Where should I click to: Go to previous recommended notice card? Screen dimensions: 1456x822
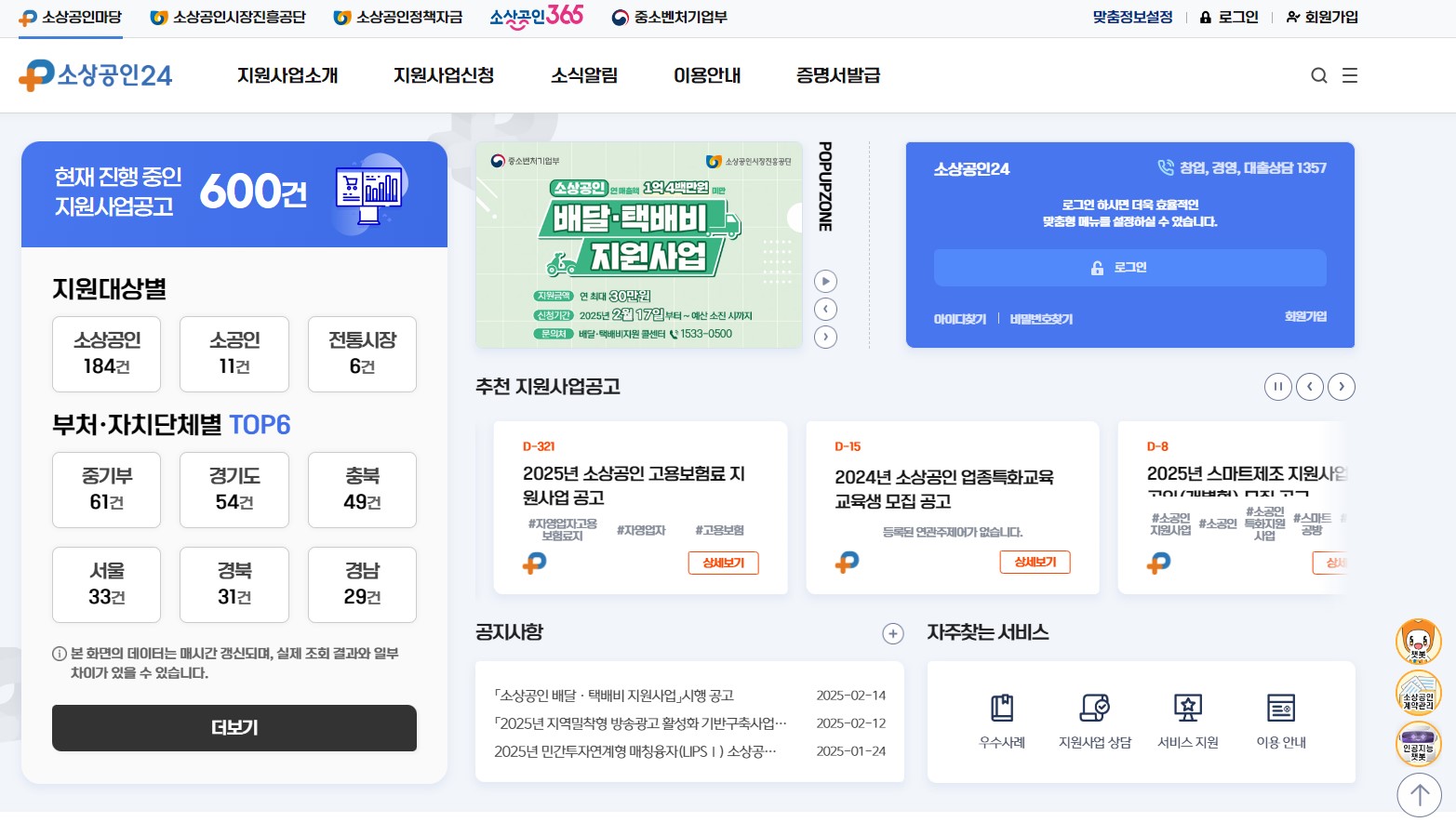click(x=1310, y=386)
